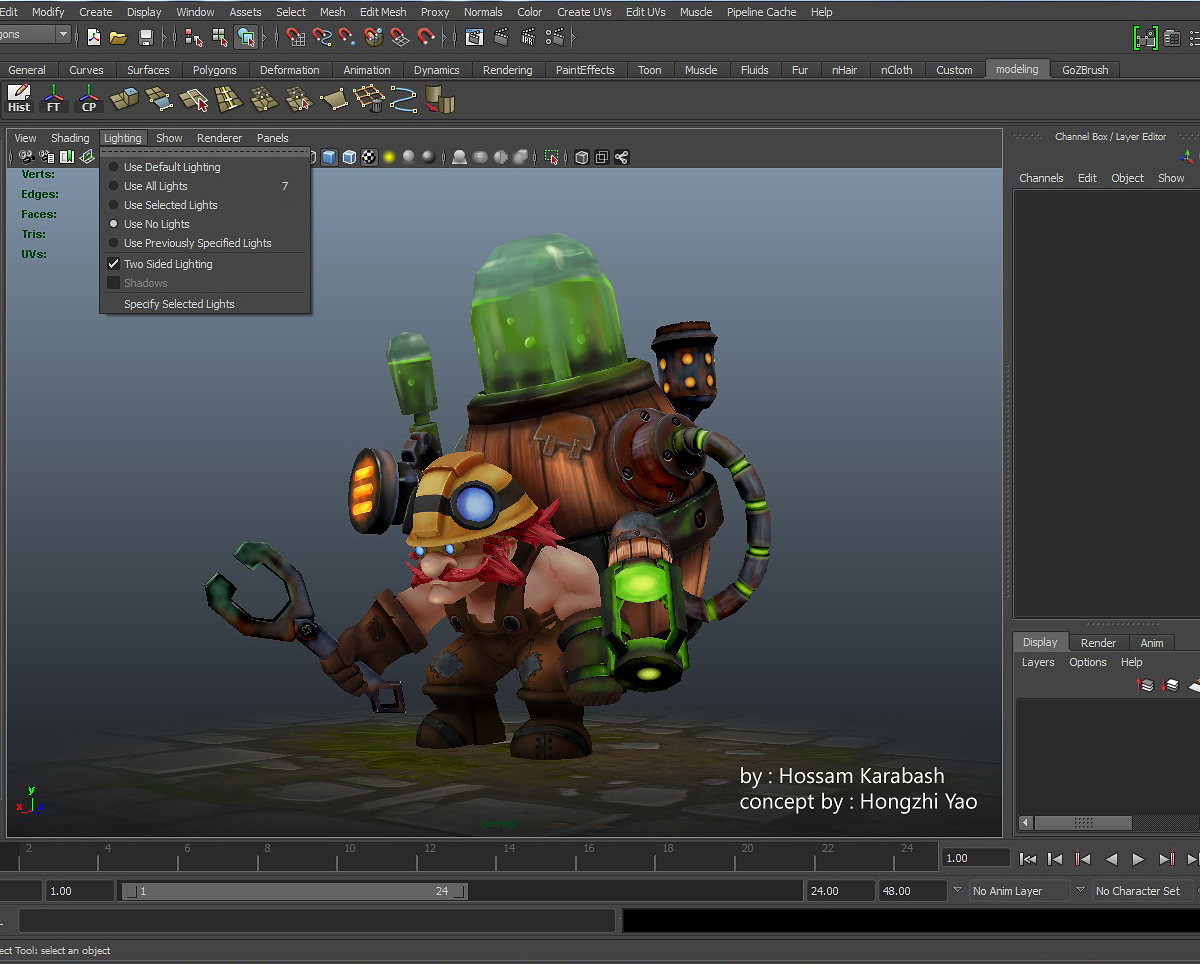Image resolution: width=1200 pixels, height=964 pixels.
Task: Click the command line input field
Action: click(x=316, y=921)
